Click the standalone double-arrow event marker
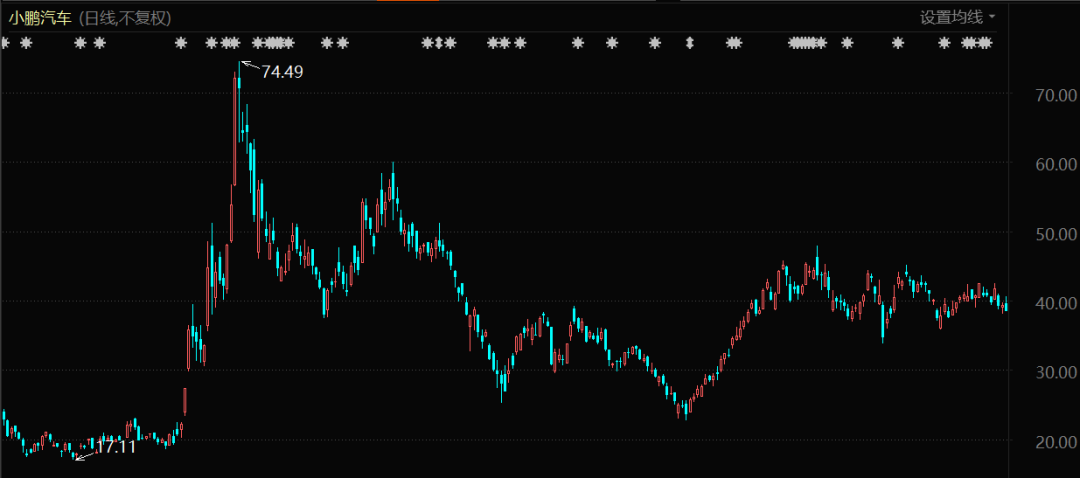1080x478 pixels. (689, 43)
